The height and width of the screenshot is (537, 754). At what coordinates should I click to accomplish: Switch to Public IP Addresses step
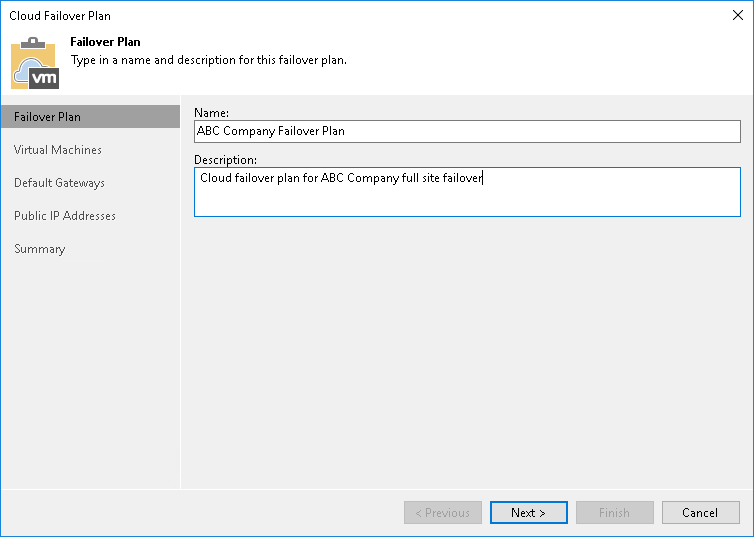(65, 216)
